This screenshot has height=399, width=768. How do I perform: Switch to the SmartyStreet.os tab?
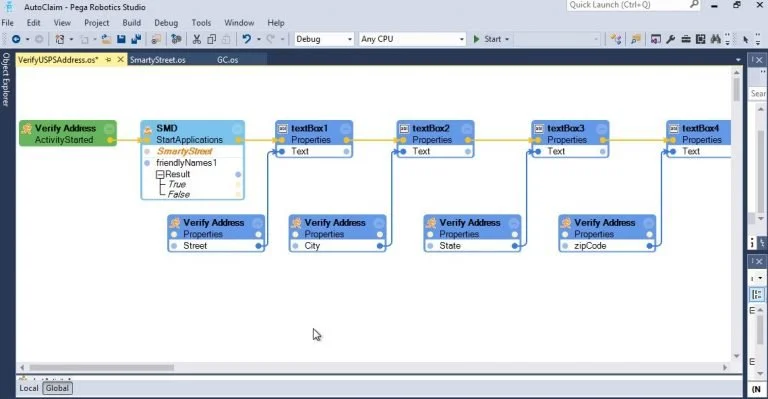158,60
